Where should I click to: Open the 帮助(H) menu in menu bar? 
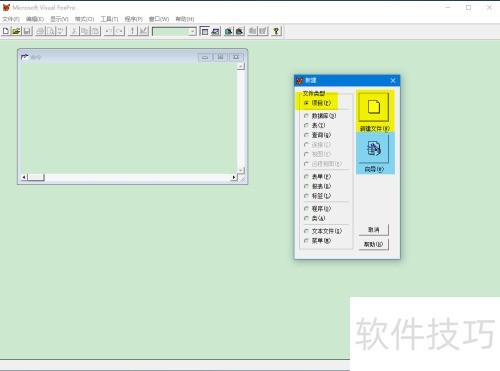point(185,19)
